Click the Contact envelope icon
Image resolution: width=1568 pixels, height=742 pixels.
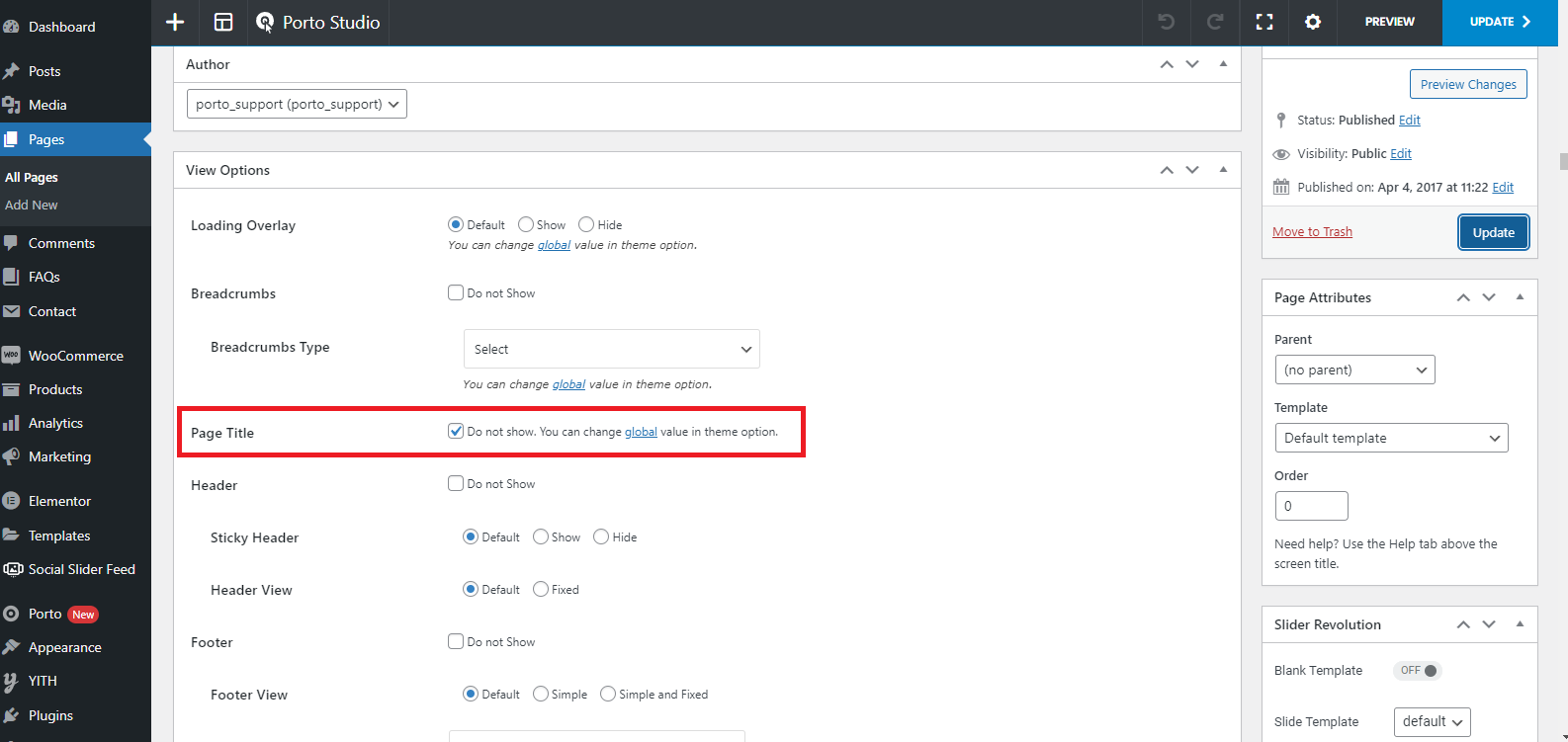click(11, 311)
